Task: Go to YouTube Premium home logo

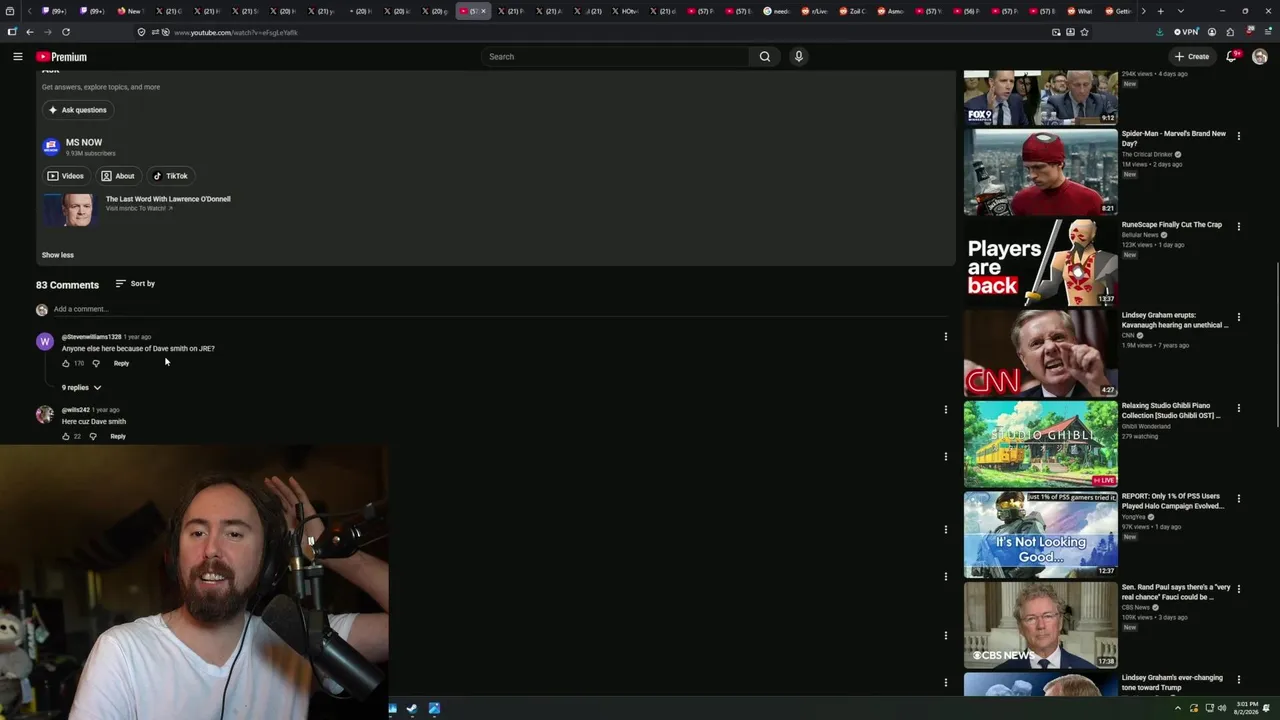Action: click(x=61, y=57)
